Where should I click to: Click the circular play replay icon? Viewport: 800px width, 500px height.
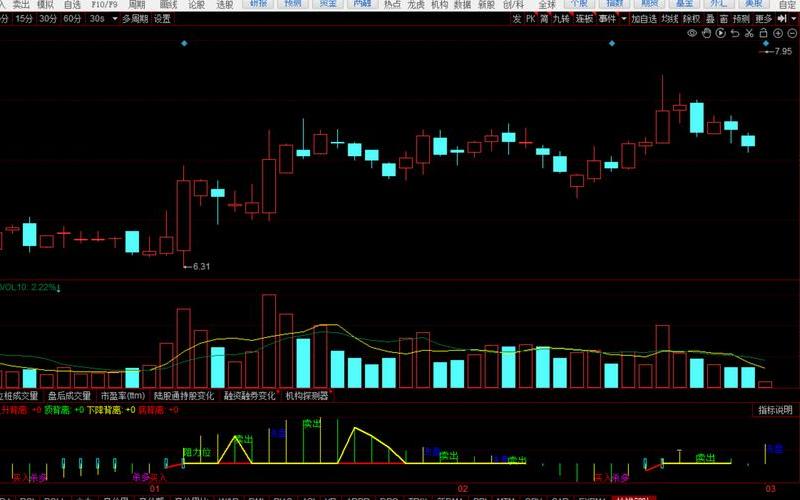(x=720, y=33)
